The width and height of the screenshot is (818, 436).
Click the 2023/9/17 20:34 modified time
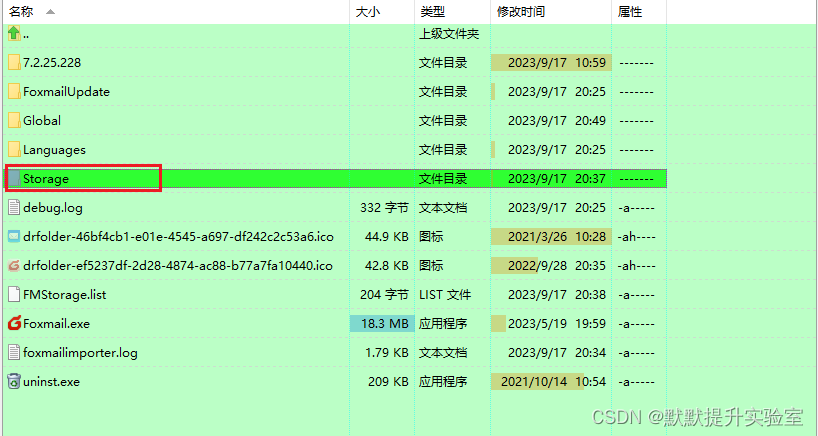pos(557,353)
